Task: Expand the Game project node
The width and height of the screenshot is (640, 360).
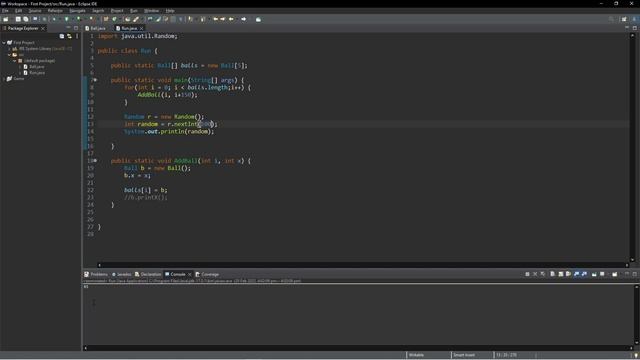Action: click(x=4, y=79)
